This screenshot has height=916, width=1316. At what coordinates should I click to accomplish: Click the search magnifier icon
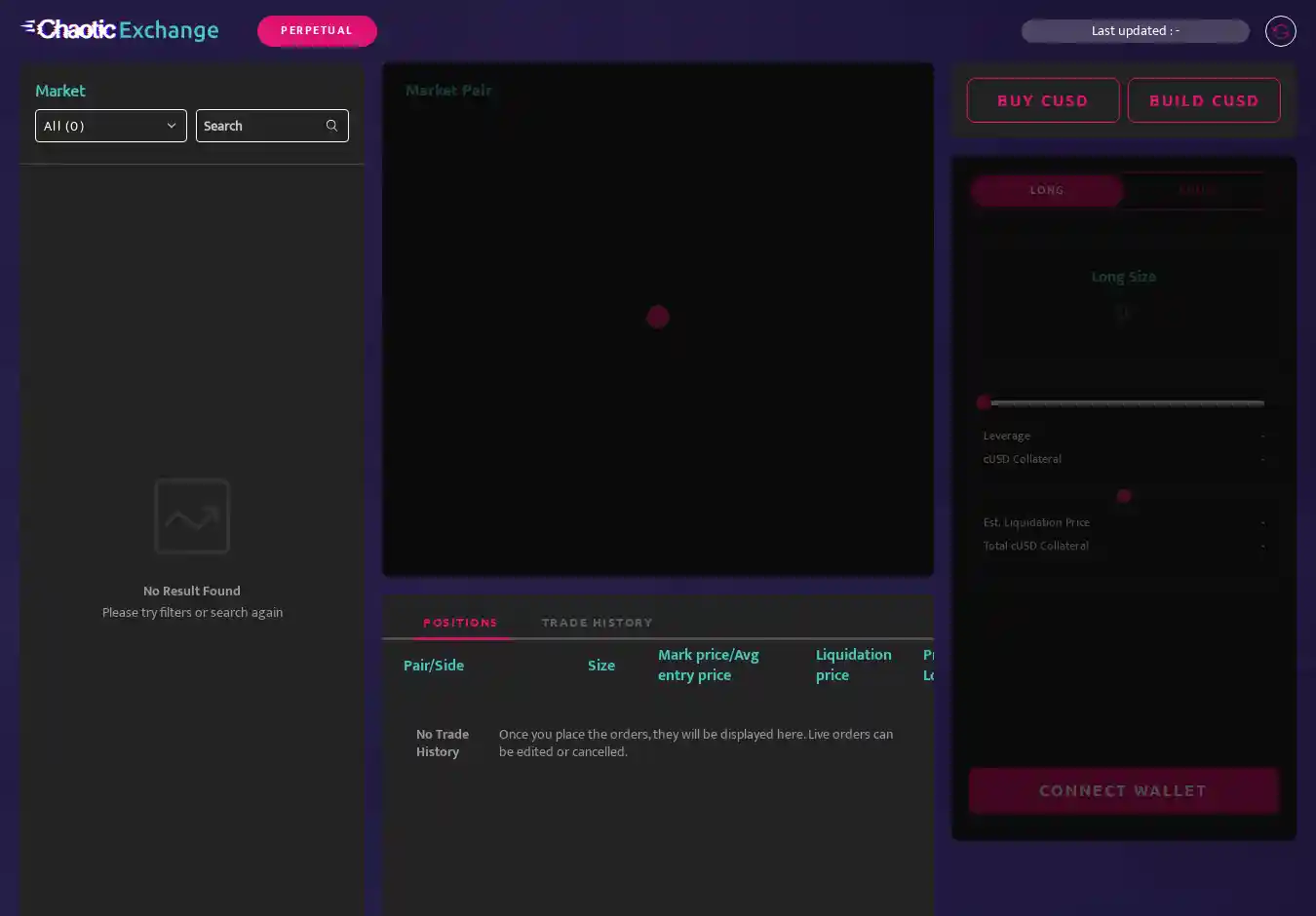click(x=331, y=126)
